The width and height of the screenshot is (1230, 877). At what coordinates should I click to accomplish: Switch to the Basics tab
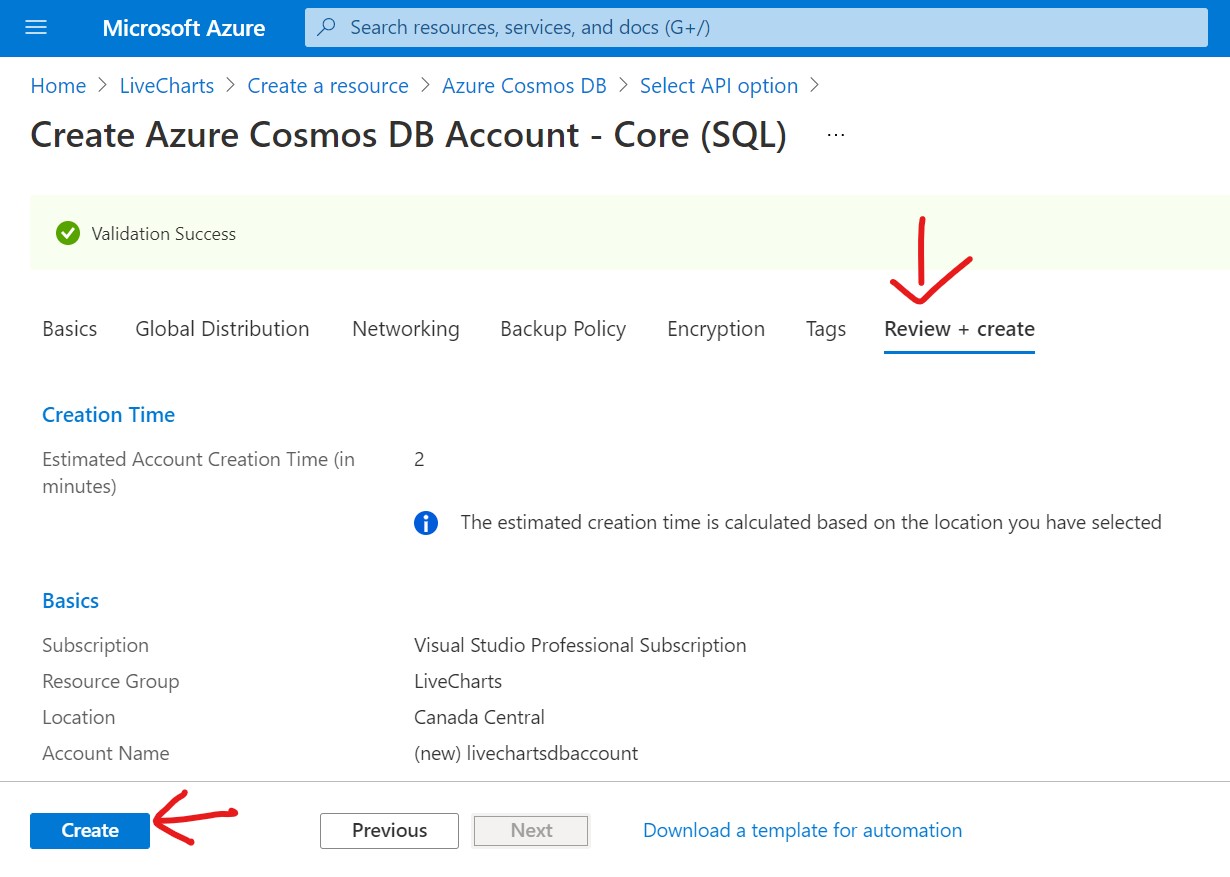[x=70, y=329]
